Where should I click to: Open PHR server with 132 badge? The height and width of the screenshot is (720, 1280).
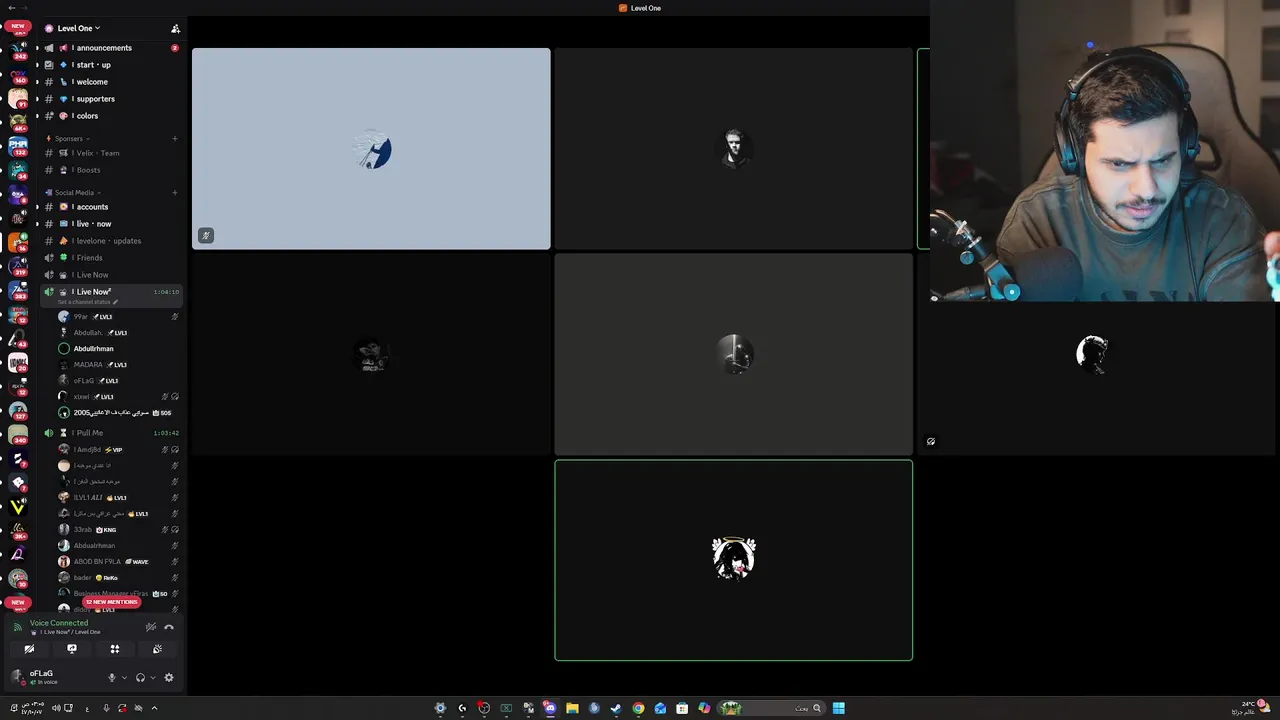[x=18, y=146]
